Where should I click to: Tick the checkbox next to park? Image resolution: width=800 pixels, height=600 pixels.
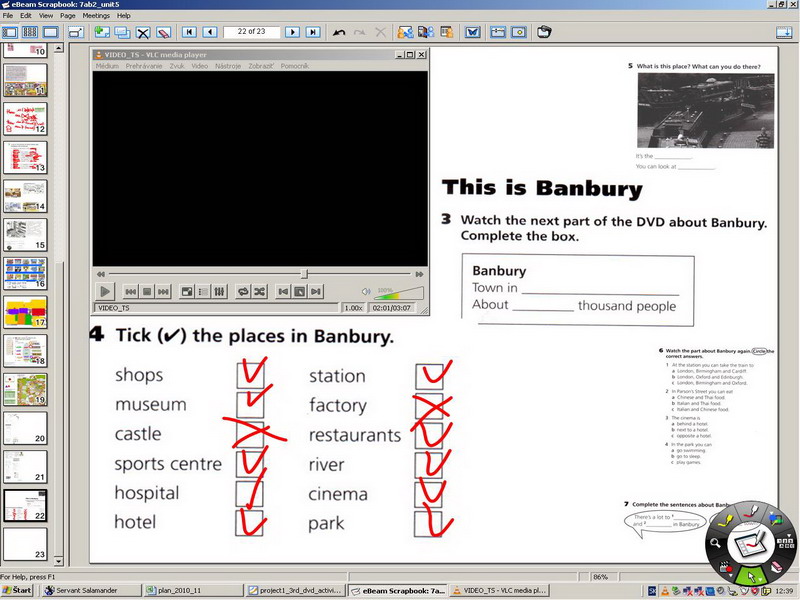click(x=428, y=524)
